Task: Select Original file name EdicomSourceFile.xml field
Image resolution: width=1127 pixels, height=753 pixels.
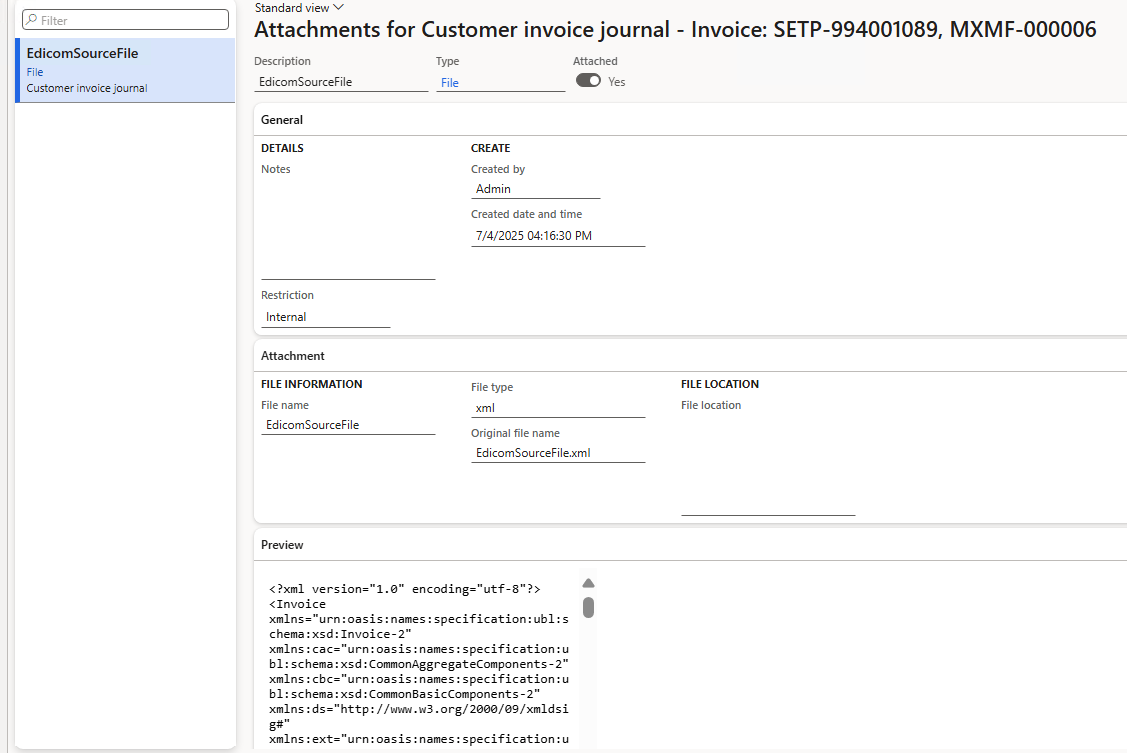Action: pos(558,453)
